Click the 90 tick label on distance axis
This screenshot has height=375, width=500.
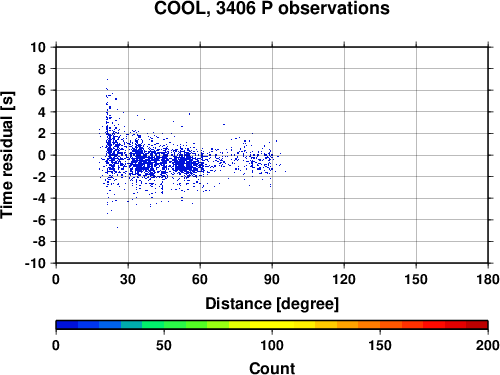[x=272, y=279]
